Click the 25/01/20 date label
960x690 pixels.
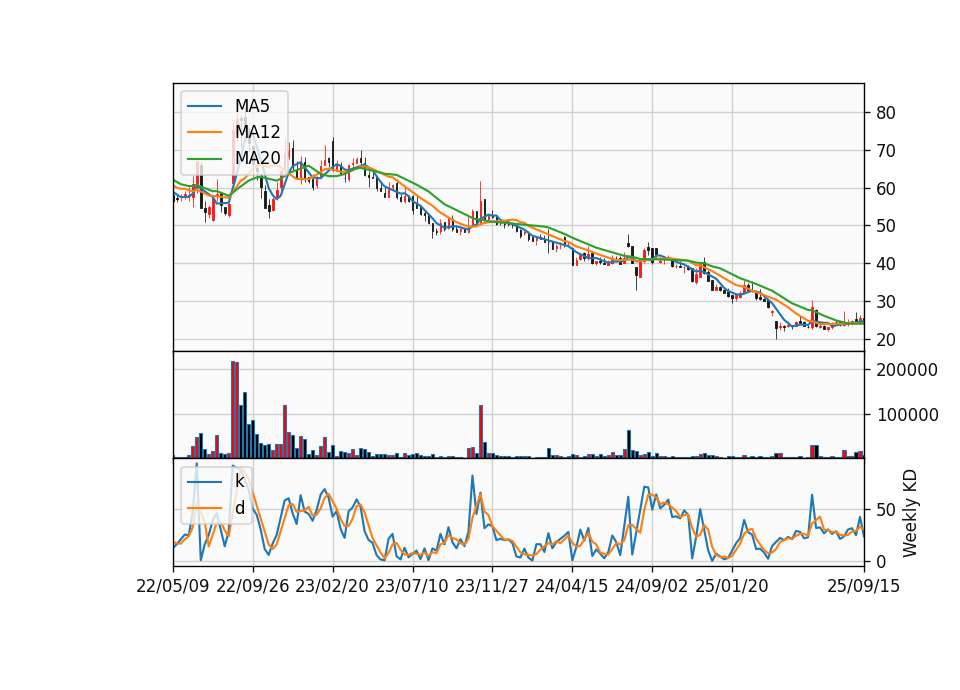point(732,586)
